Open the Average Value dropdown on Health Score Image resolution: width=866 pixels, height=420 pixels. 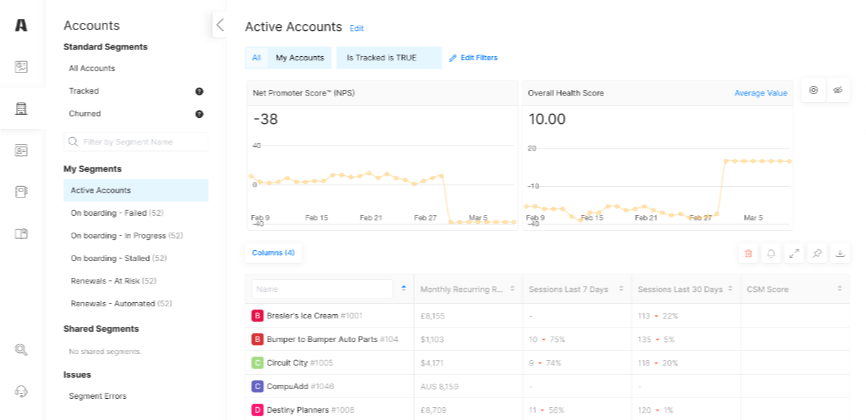761,93
